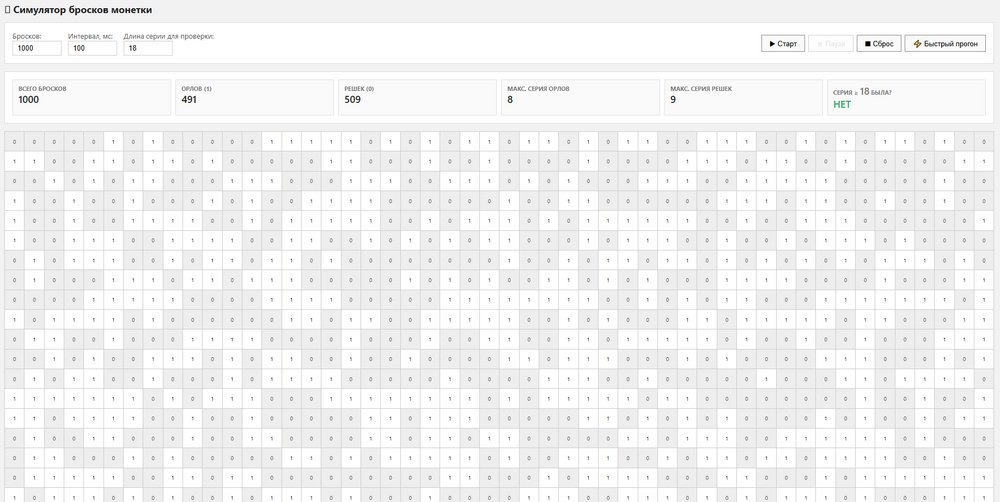Click the РЕШЕК (0) count value 509
The image size is (1000, 502).
click(x=352, y=100)
